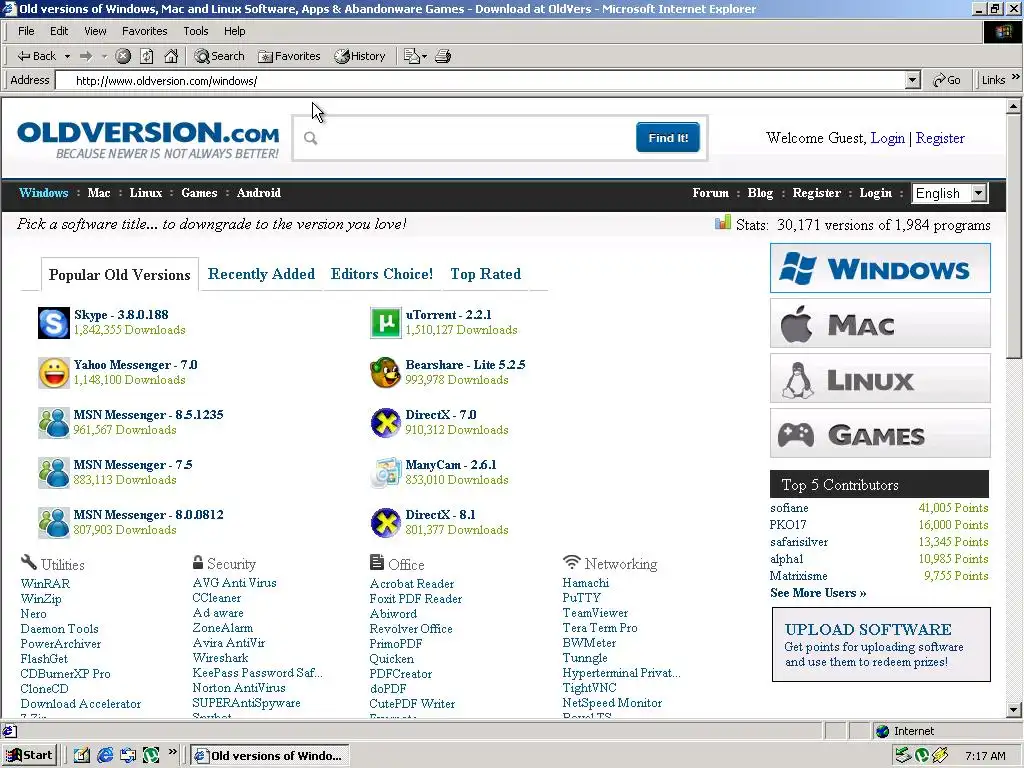Image resolution: width=1024 pixels, height=768 pixels.
Task: Click the Old versions of Windo... taskbar button
Action: tap(270, 756)
